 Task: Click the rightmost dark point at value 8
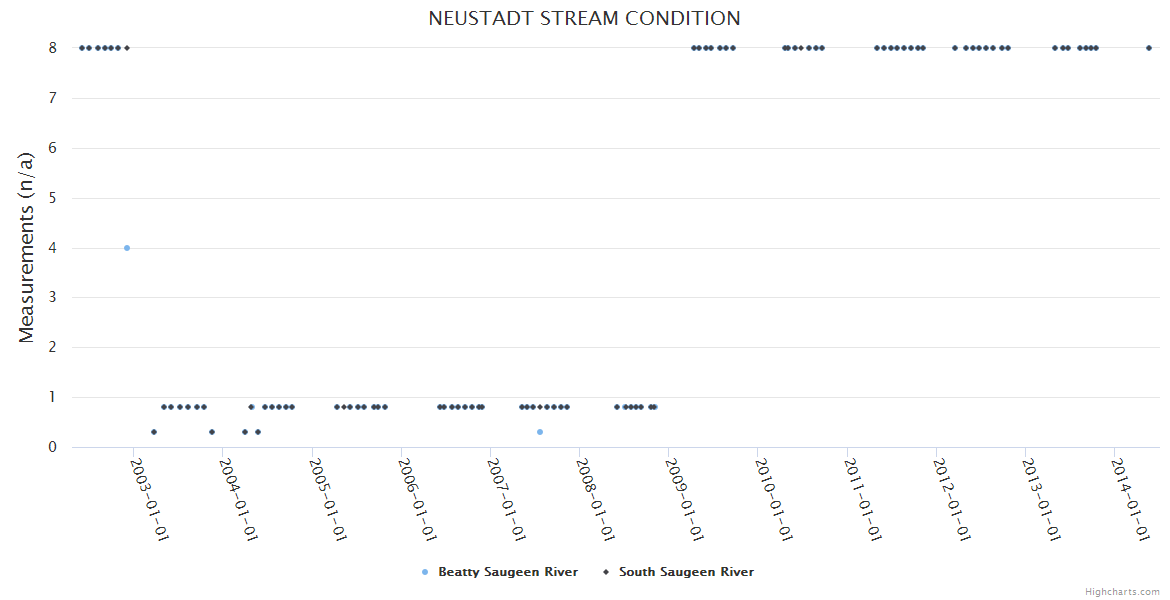pos(1149,48)
